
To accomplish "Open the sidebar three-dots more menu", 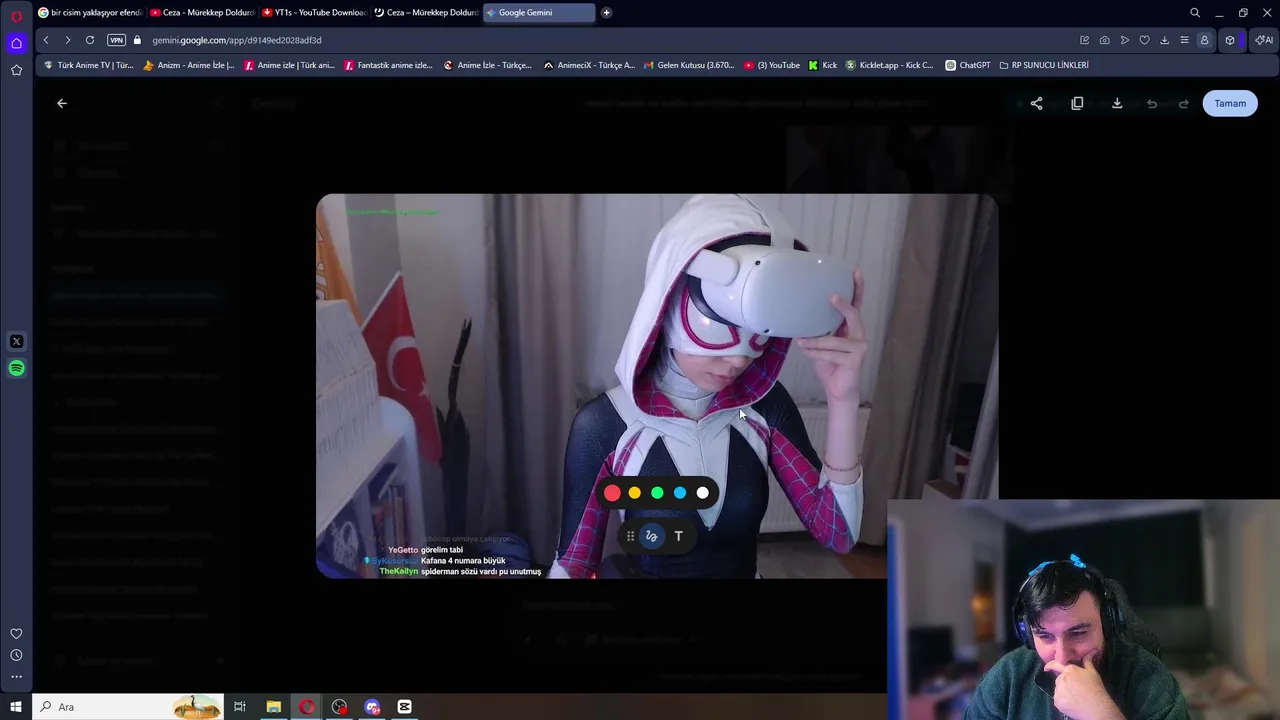I will point(16,677).
